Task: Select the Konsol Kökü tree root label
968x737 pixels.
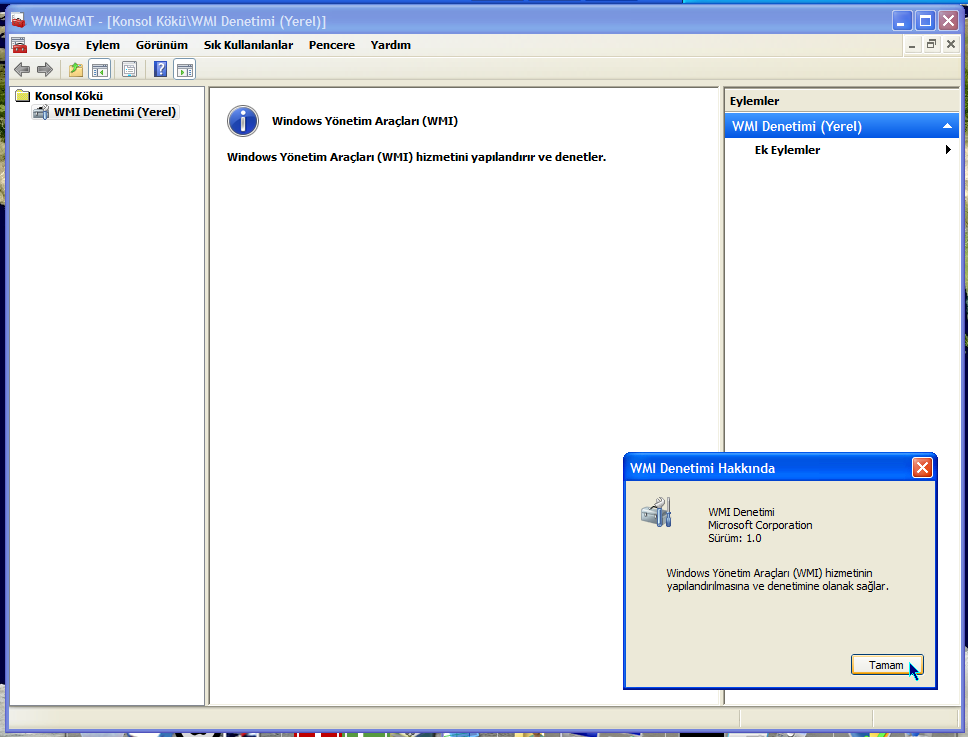Action: pyautogui.click(x=69, y=96)
